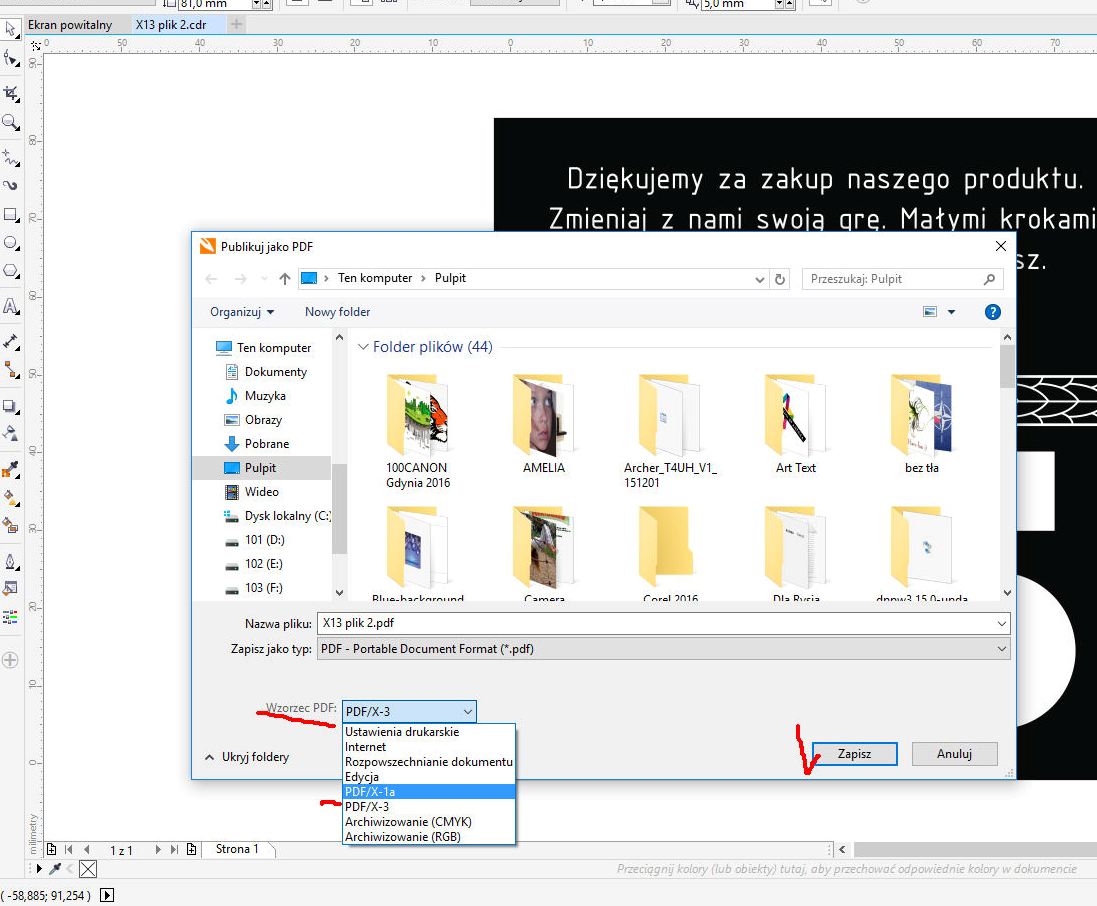Click the no-color swatch in document palette
This screenshot has height=906, width=1097.
(88, 869)
